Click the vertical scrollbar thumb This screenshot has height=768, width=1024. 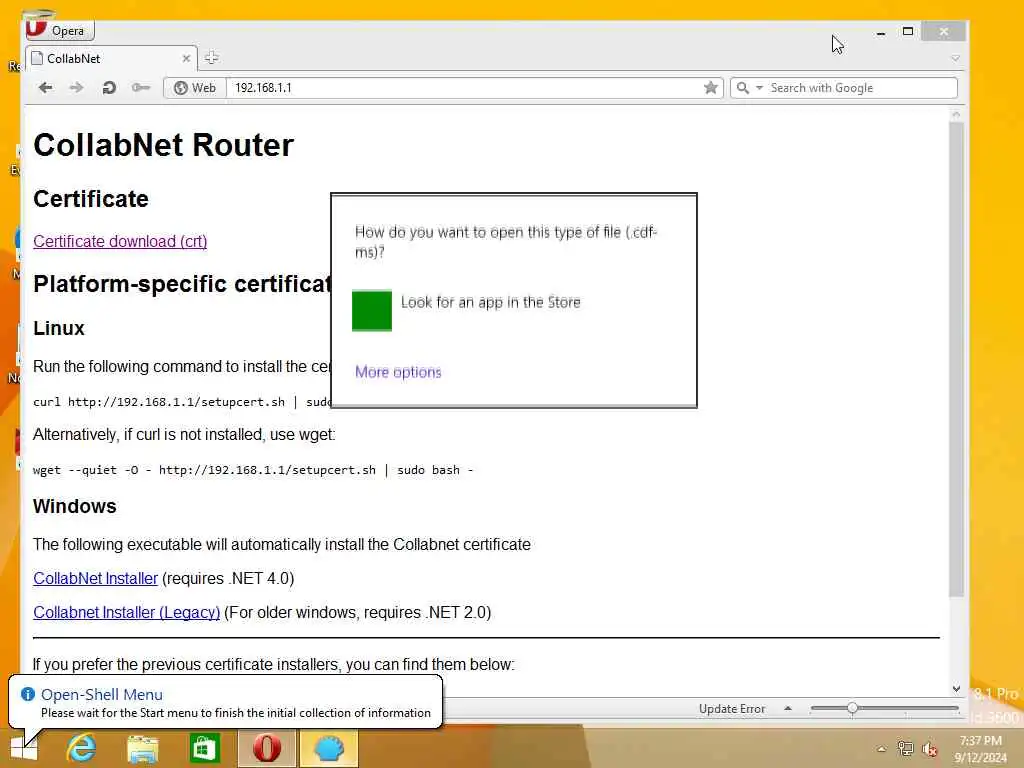click(956, 359)
